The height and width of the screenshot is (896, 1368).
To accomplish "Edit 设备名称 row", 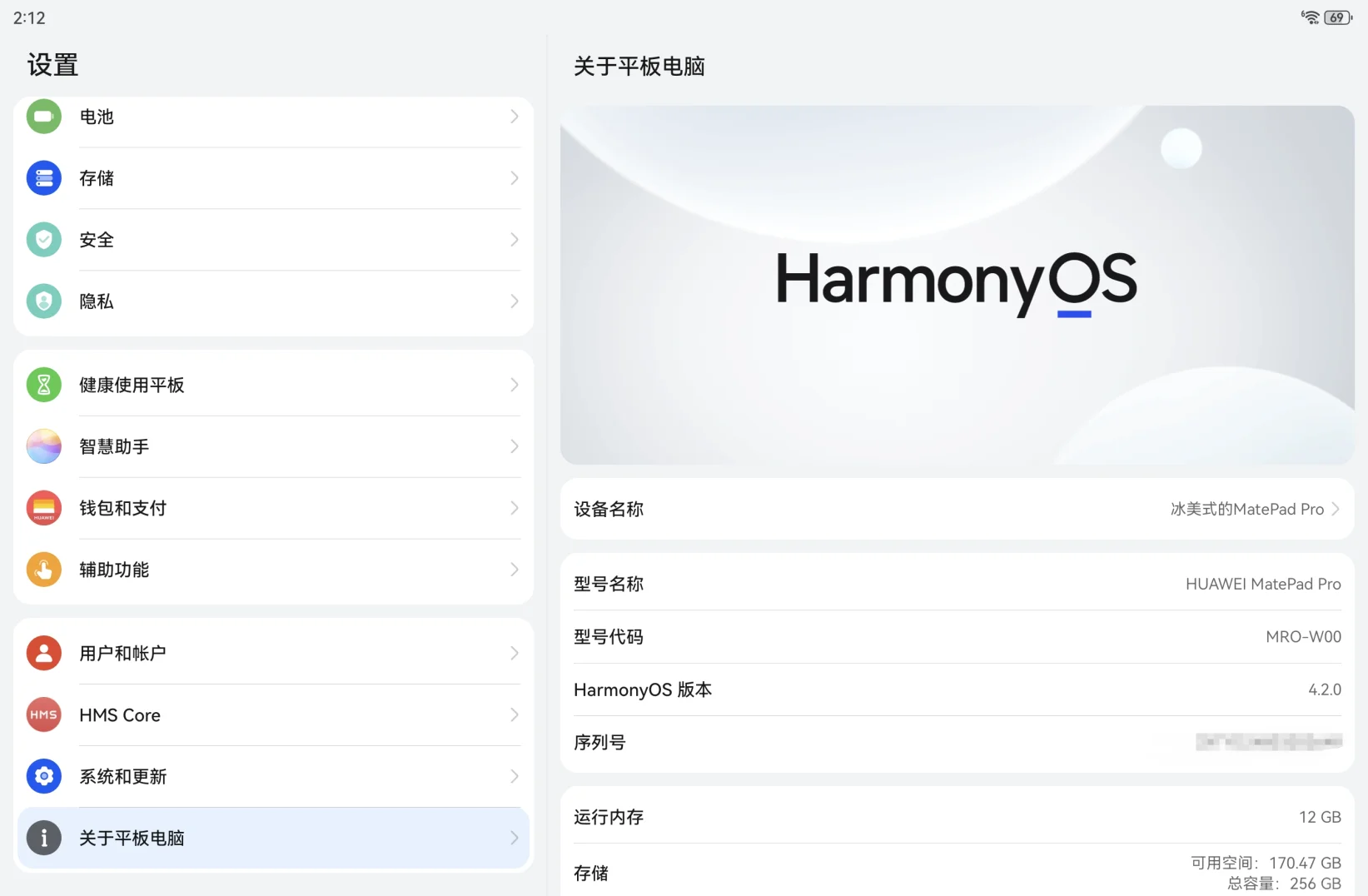I will coord(958,509).
